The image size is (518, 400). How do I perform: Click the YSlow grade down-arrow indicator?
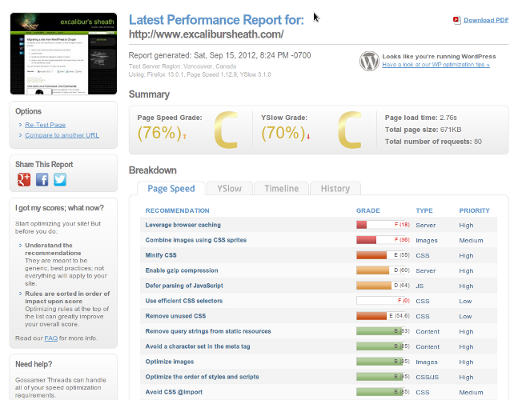point(308,136)
